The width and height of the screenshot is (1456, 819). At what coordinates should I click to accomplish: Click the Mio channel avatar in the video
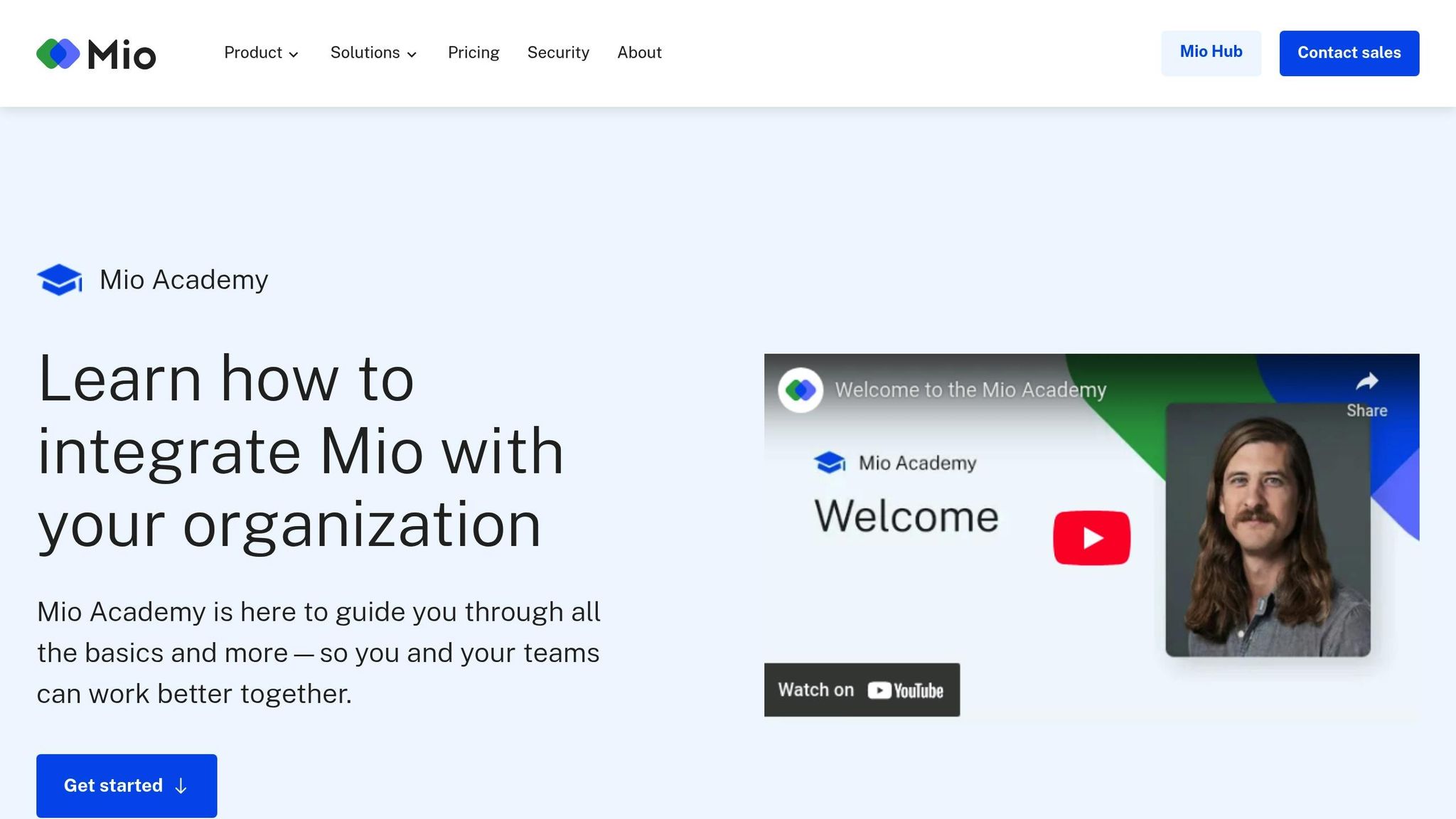coord(801,390)
